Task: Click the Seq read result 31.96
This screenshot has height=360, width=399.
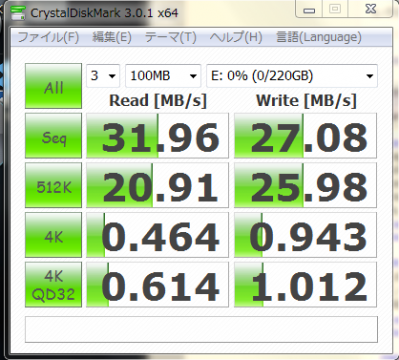Action: 157,135
